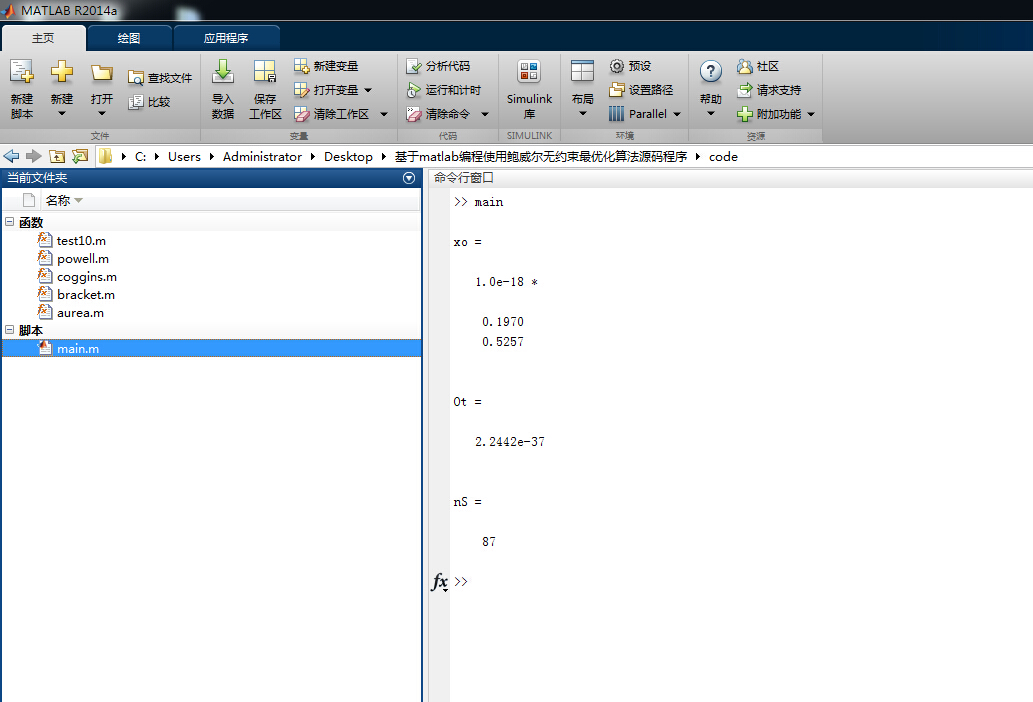The height and width of the screenshot is (702, 1033).
Task: Click the Compare (比较) icon
Action: pos(135,101)
